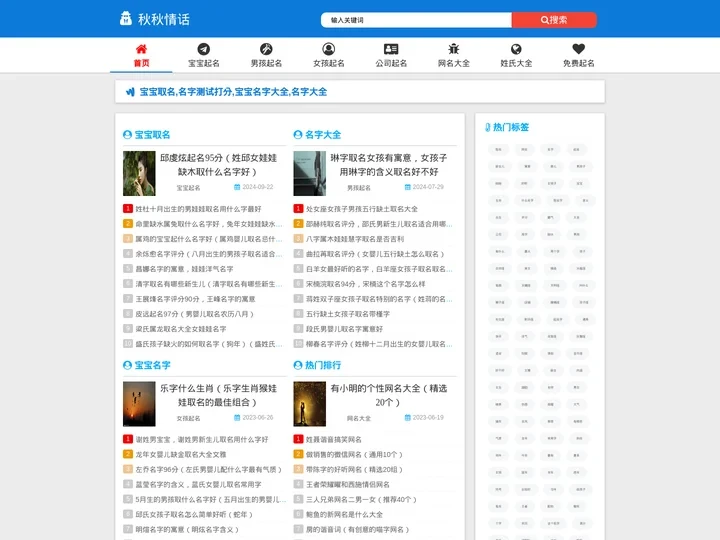
Task: Open link 王者荣耀曜和西施情侣网名
Action: point(348,484)
